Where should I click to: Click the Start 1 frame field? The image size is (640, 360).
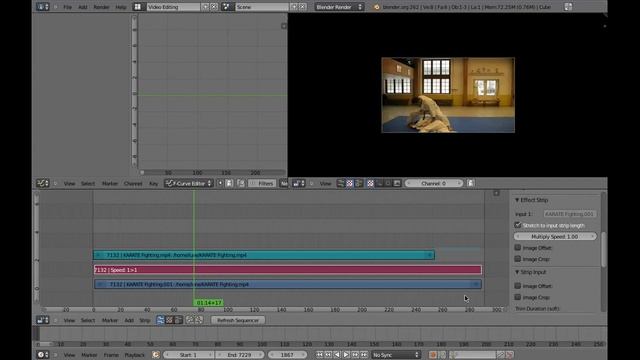coord(188,355)
